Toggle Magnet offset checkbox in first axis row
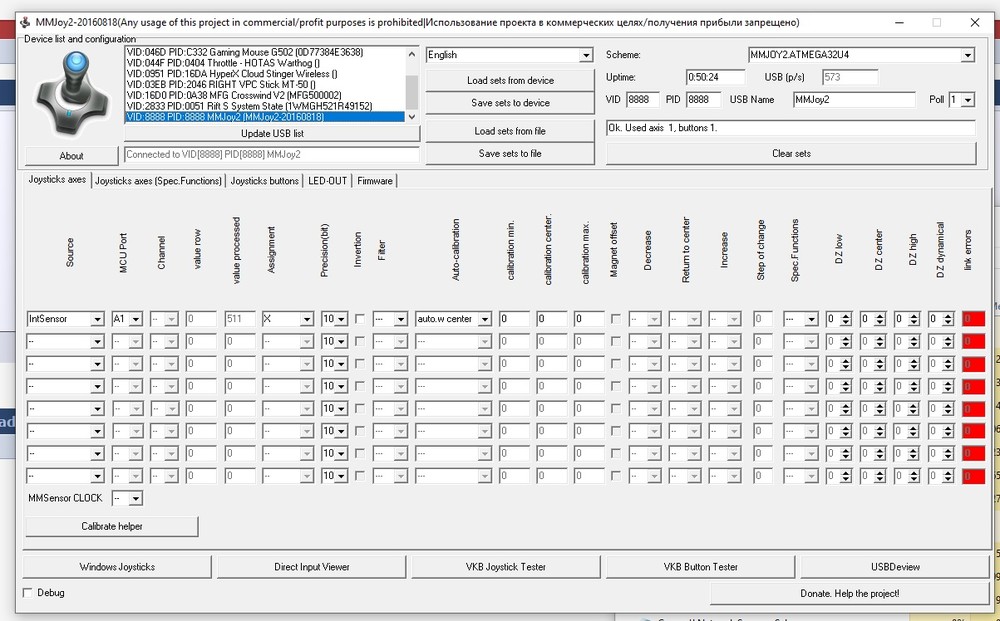The width and height of the screenshot is (1000, 621). pos(615,319)
